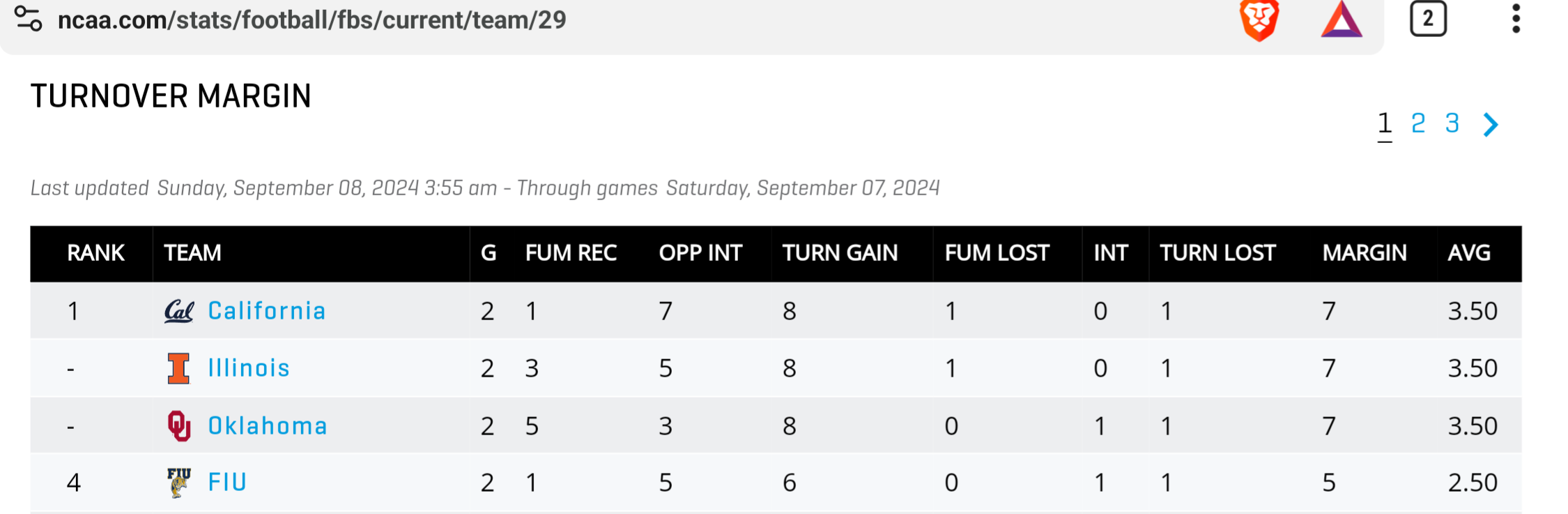Open the California team link

pos(267,311)
